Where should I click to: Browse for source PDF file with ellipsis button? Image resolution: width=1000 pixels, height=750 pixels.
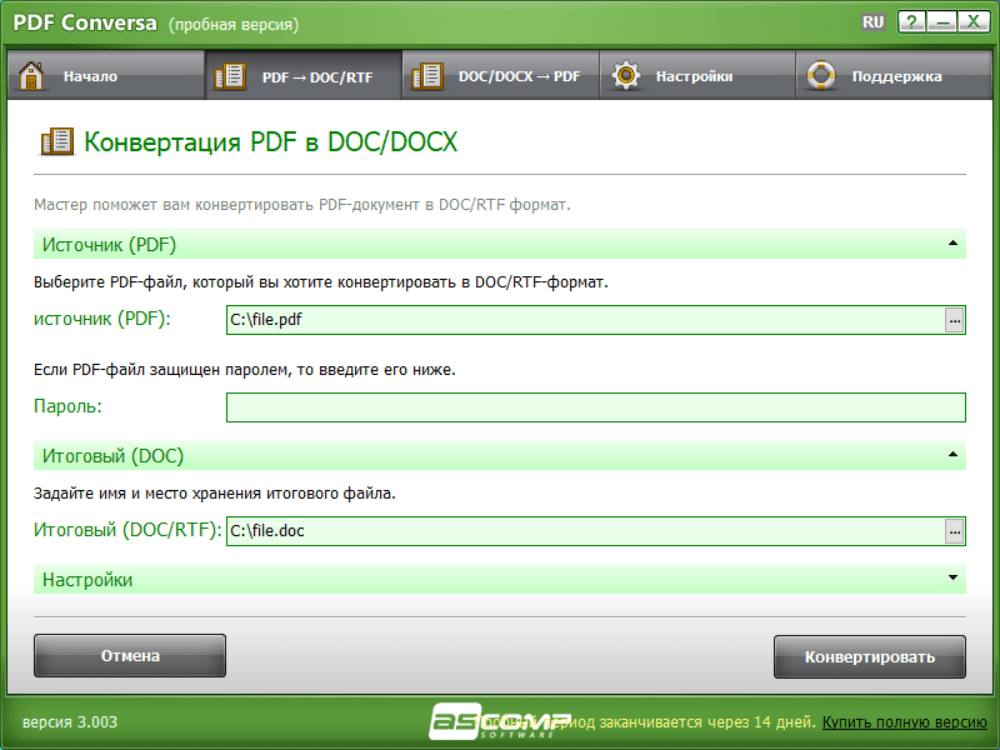click(954, 320)
